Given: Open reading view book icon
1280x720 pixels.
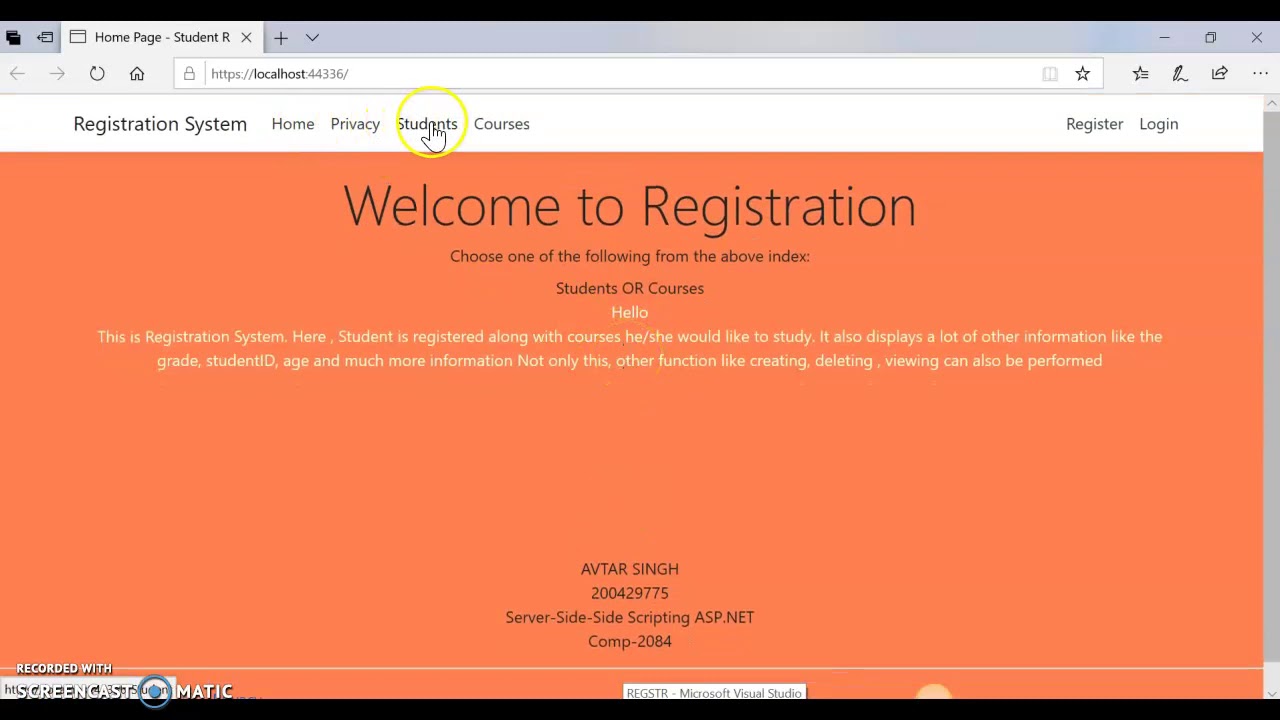Looking at the screenshot, I should click(x=1050, y=74).
